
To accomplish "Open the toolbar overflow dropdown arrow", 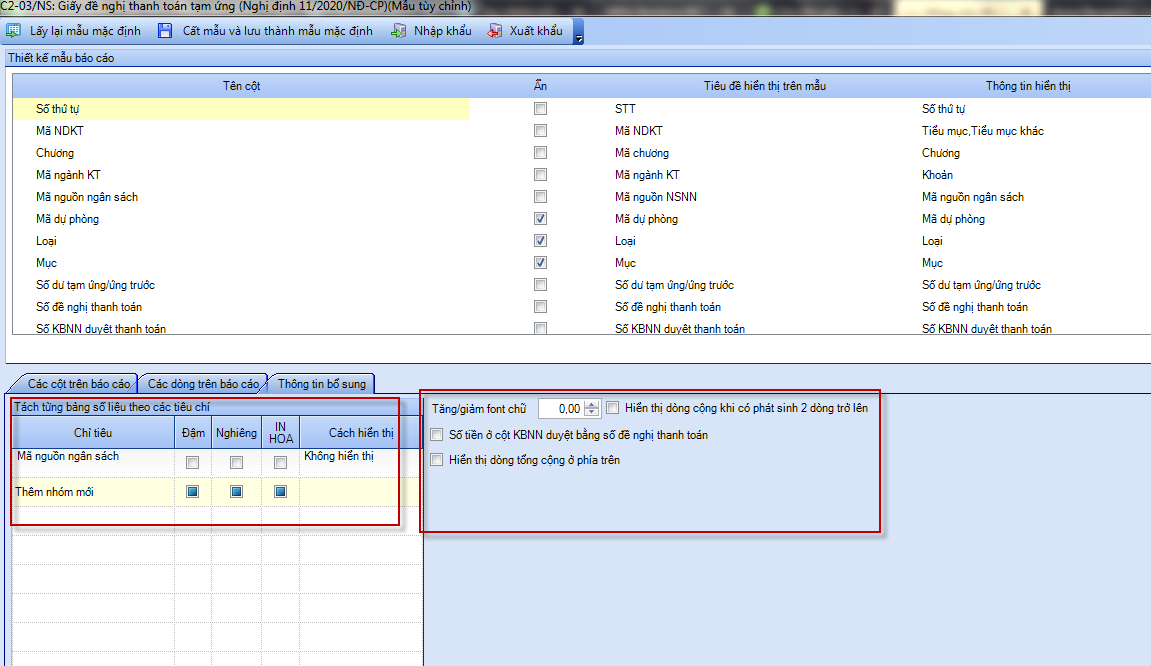I will tap(578, 38).
